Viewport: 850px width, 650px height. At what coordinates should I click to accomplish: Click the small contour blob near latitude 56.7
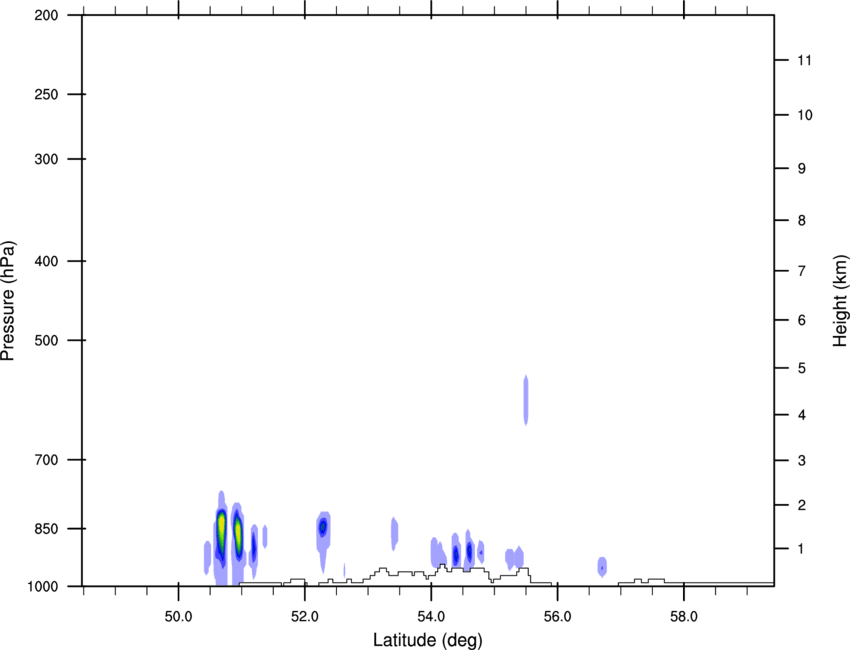(x=602, y=567)
